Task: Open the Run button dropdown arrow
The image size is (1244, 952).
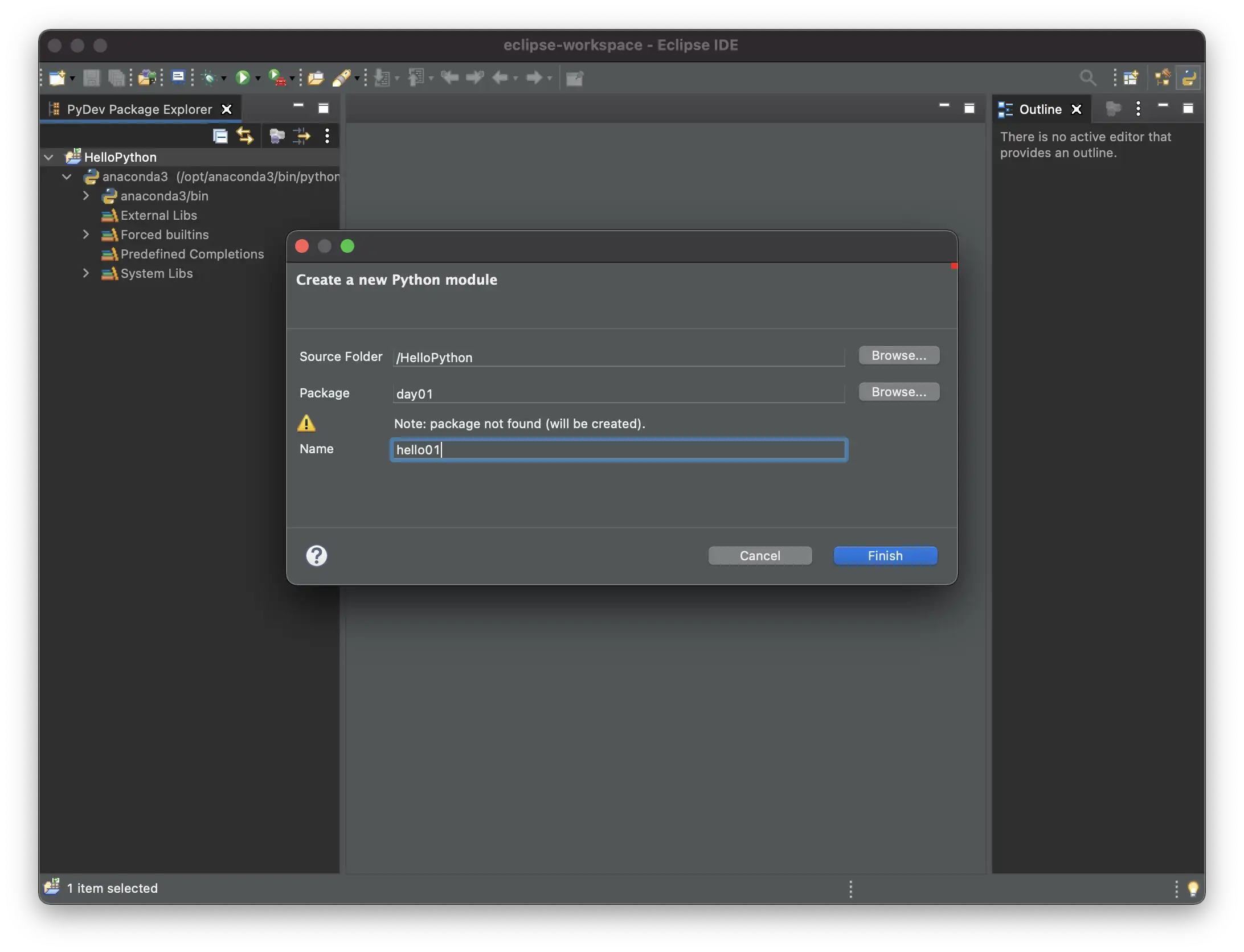Action: 258,79
